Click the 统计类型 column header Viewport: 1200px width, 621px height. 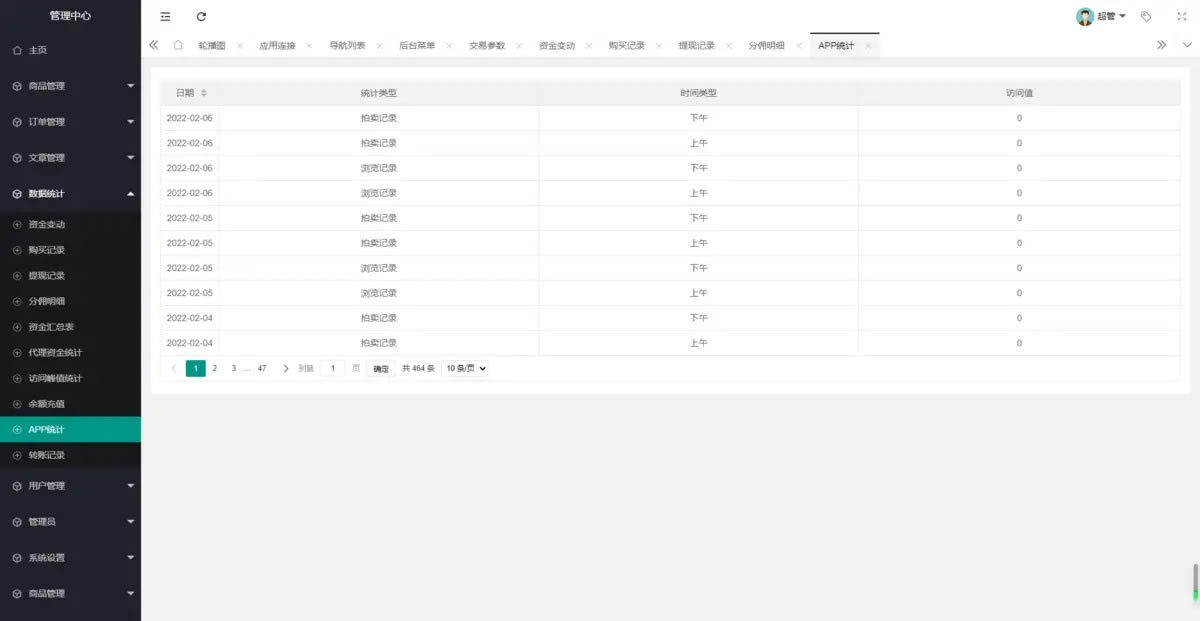379,93
